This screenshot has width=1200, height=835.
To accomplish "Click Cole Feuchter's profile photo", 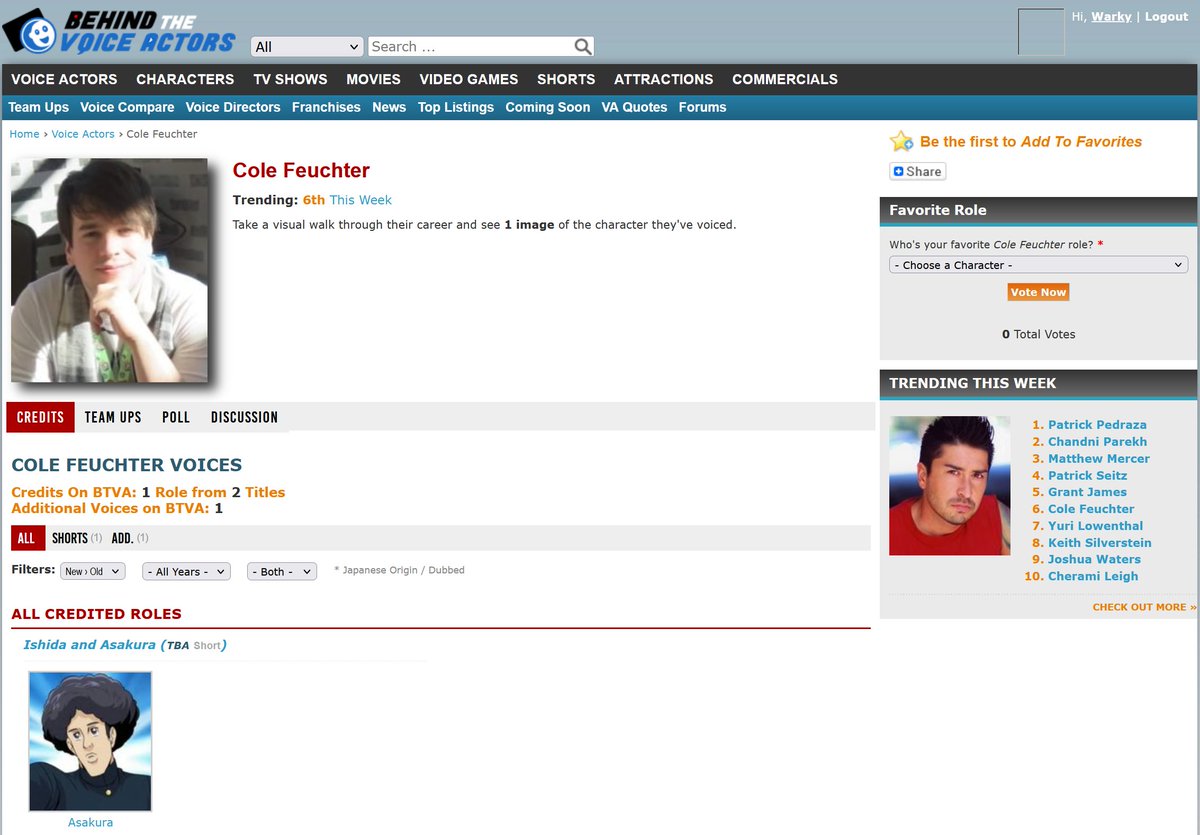I will [x=109, y=270].
